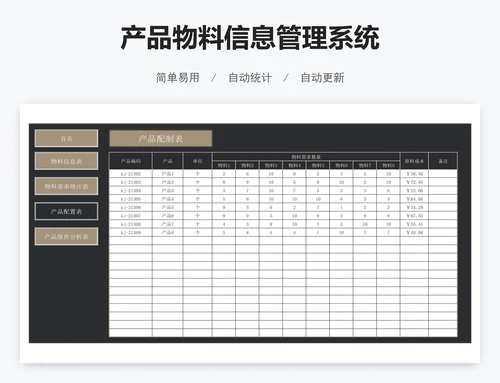Click the empty 备注 cell for 产品4
Screen dimensions: 500x383
443,199
